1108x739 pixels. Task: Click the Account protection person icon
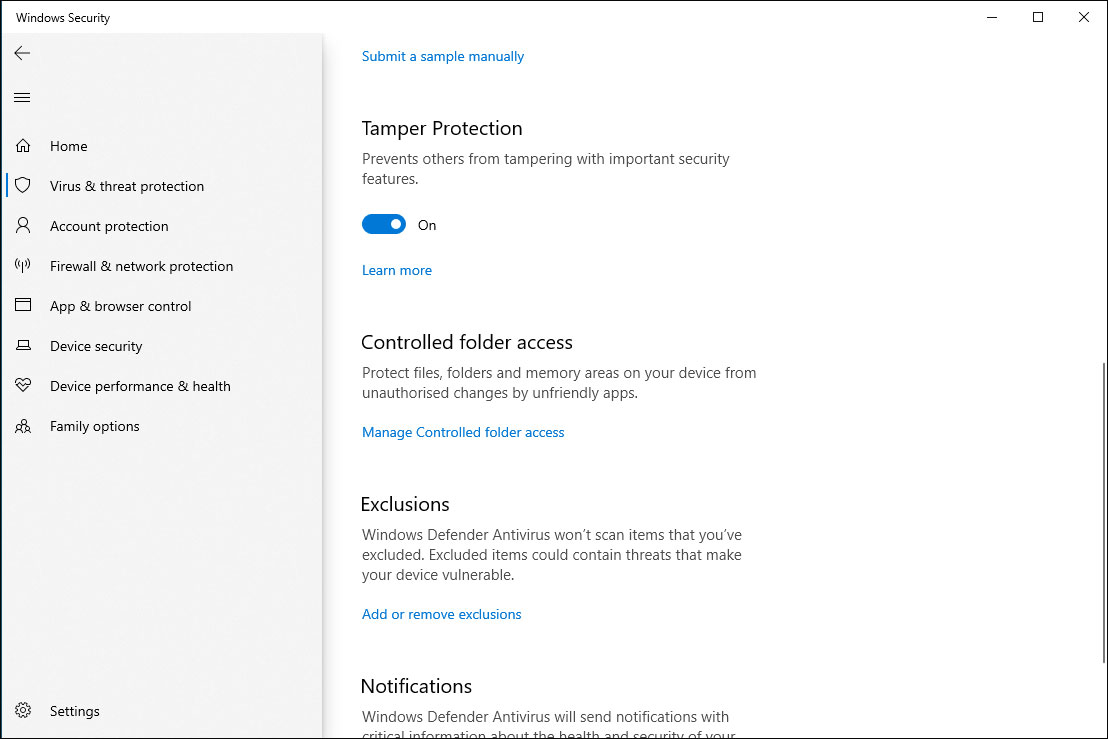point(22,226)
